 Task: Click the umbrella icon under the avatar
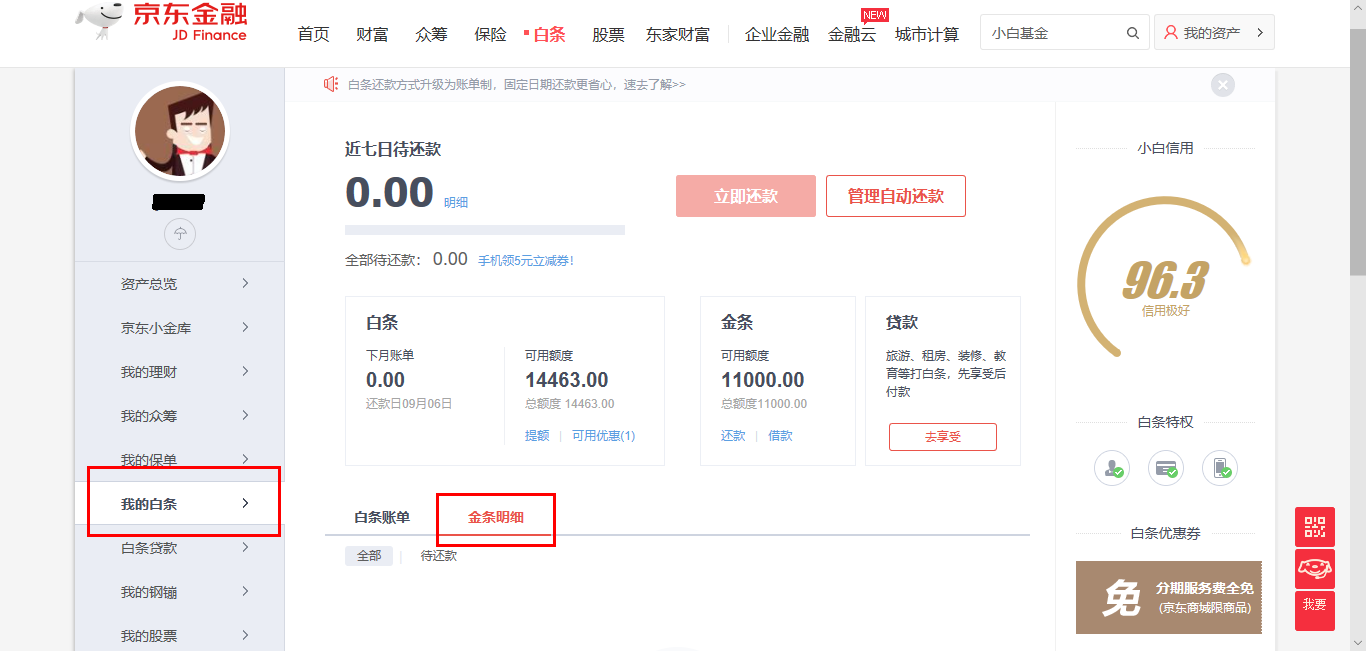(x=180, y=234)
